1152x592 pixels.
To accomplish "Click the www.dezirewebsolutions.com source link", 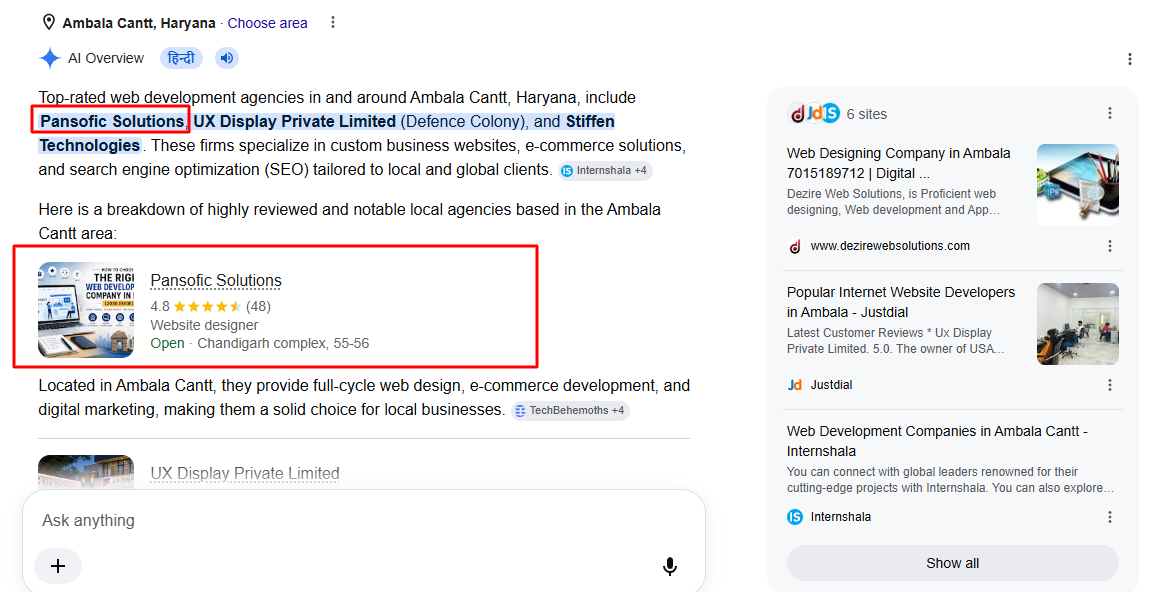I will coord(890,246).
